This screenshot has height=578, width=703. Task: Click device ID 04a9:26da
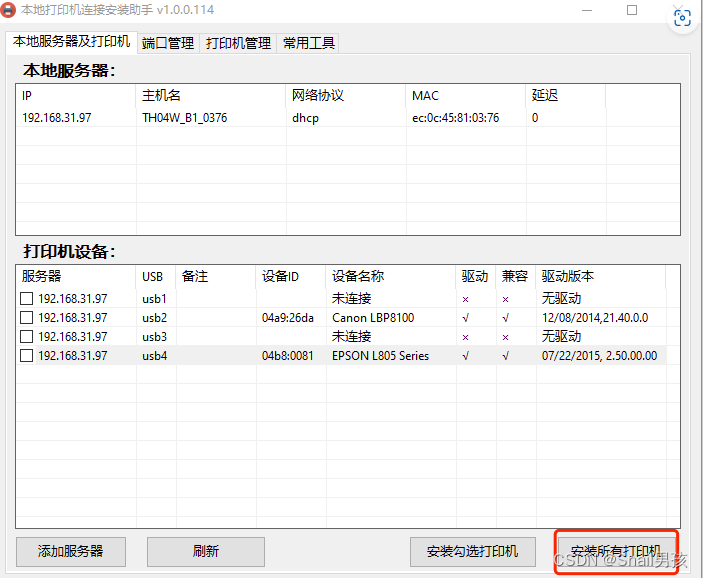click(288, 318)
